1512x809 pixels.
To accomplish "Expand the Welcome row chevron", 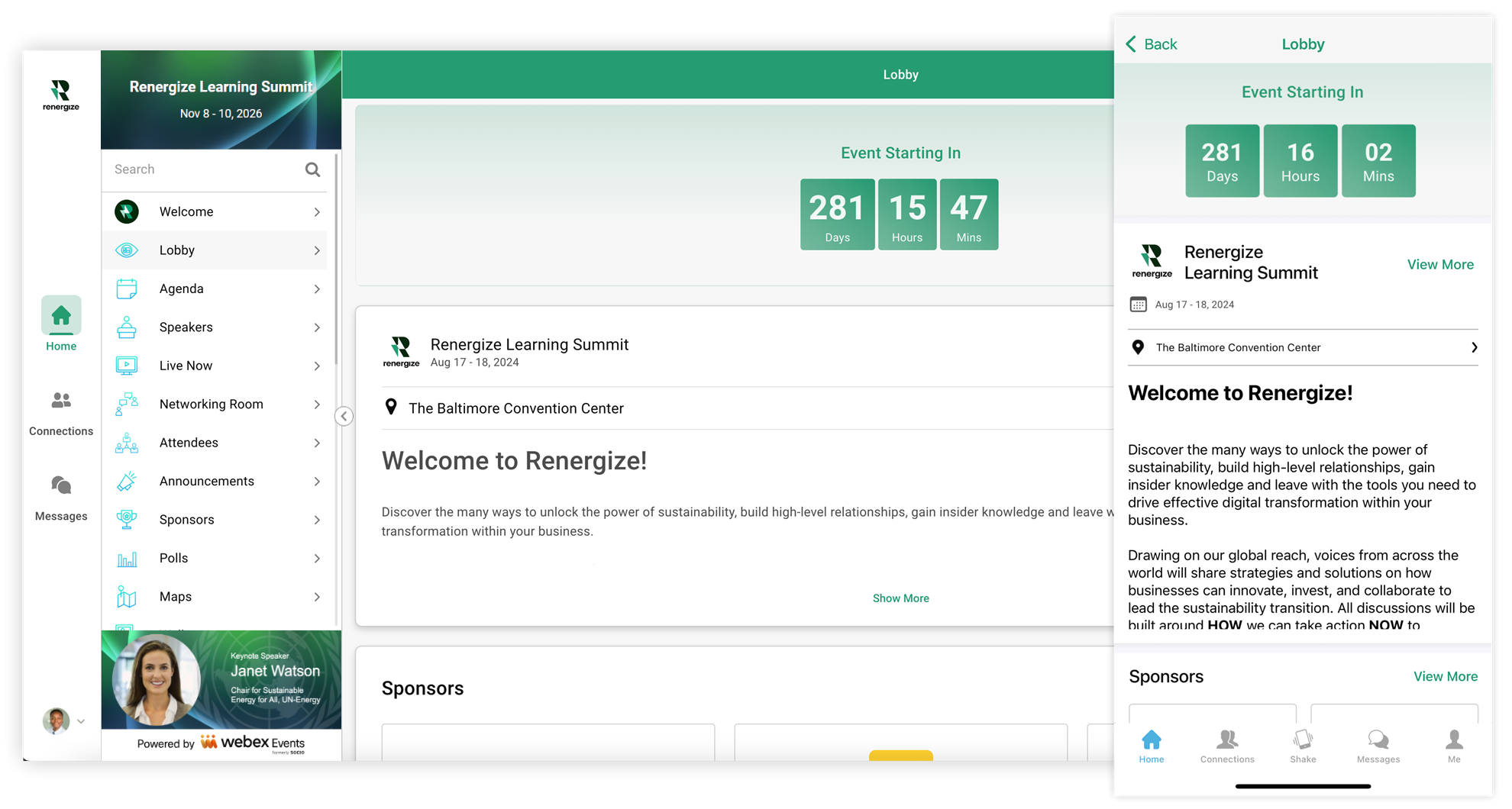I will 317,212.
